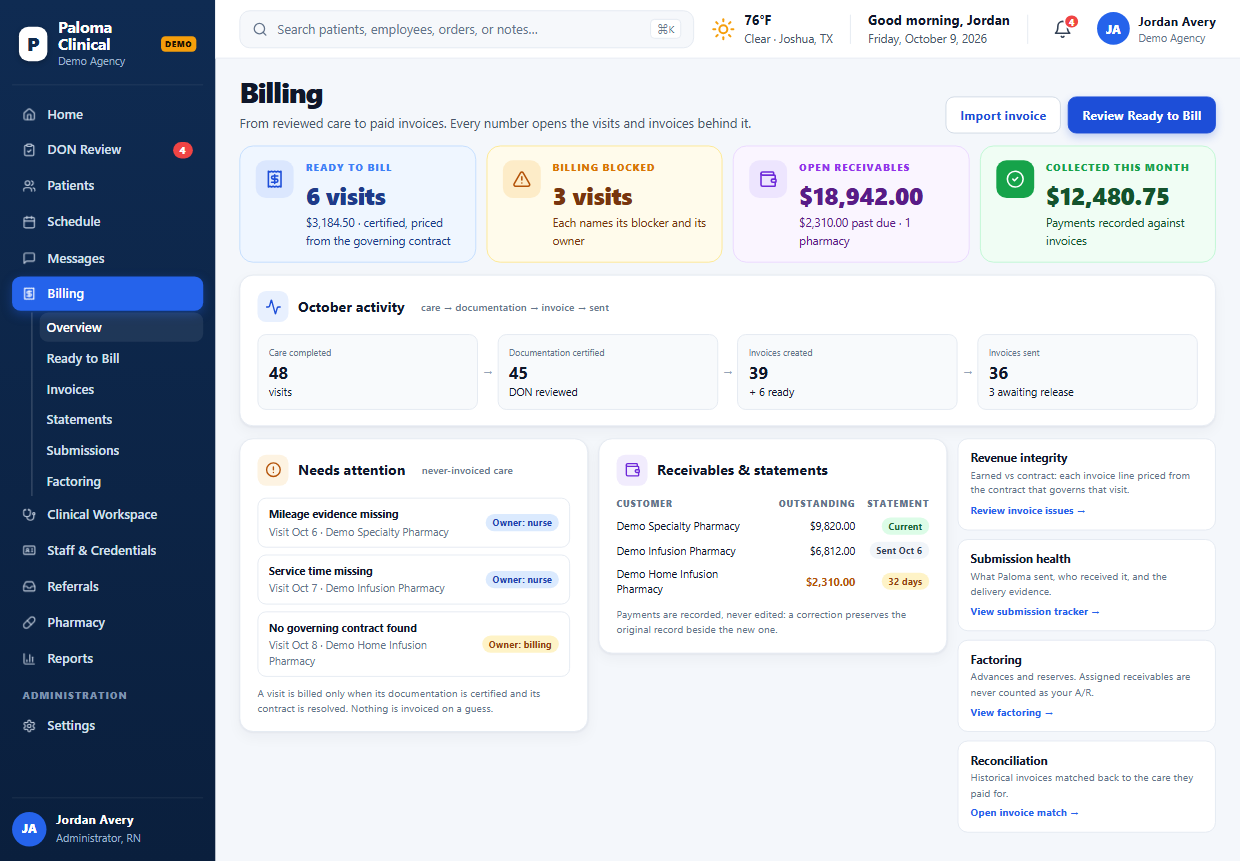Click the DEMO badge beside Paloma Clinical
Screen dimensions: 1240x861
(178, 44)
